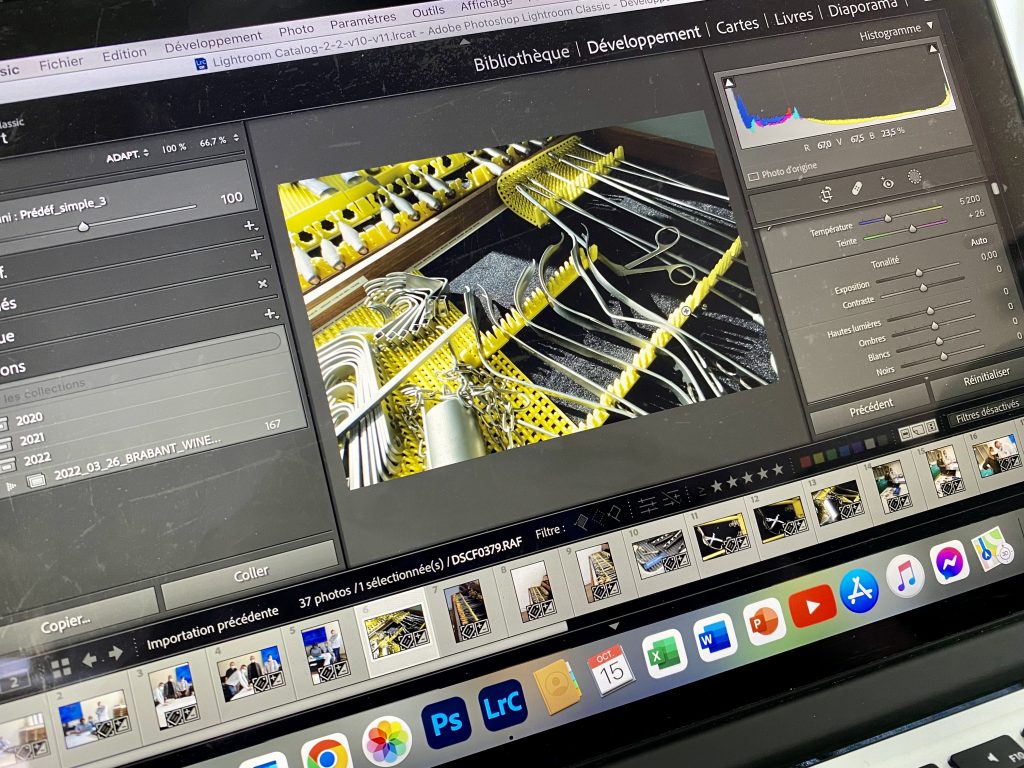Toggle highlight clipping indicator on histogram
This screenshot has height=768, width=1024.
point(933,48)
